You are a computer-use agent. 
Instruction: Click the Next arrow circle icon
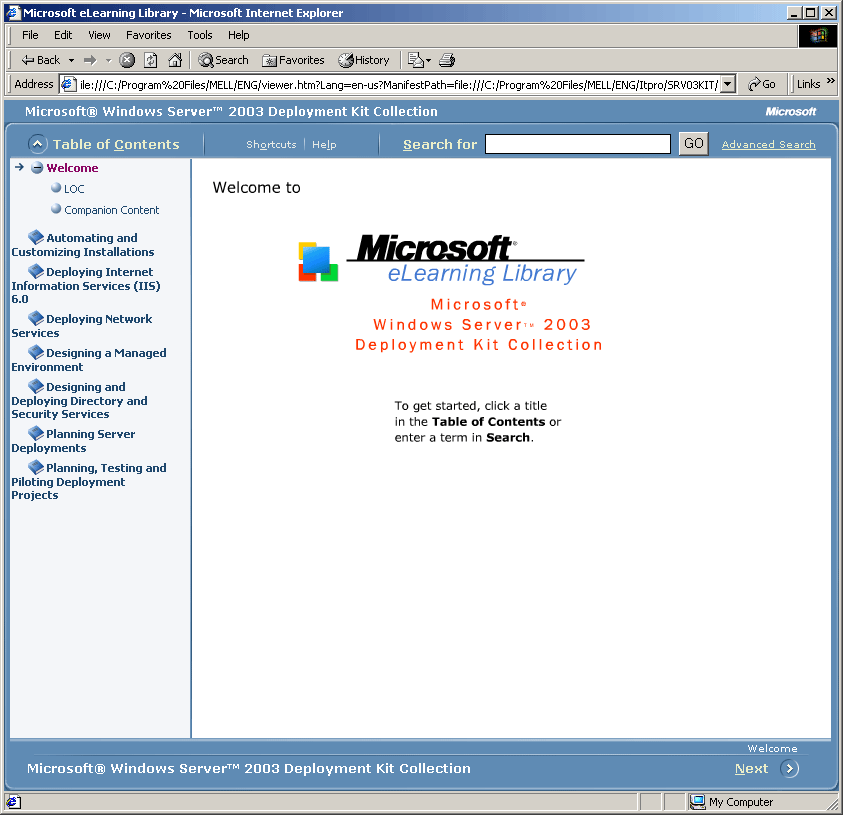[789, 768]
